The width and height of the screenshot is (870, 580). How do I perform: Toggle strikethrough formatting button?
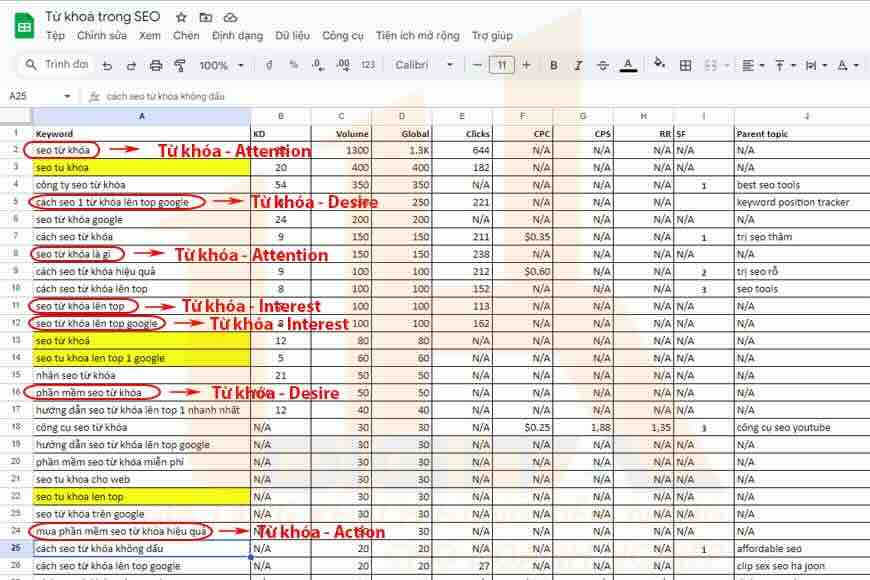(x=603, y=65)
